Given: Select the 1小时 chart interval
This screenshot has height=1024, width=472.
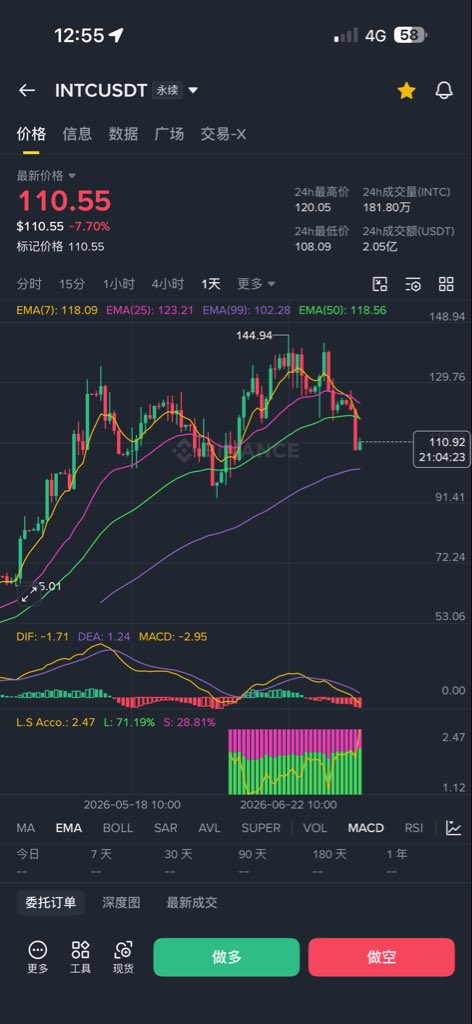Looking at the screenshot, I should (x=118, y=284).
